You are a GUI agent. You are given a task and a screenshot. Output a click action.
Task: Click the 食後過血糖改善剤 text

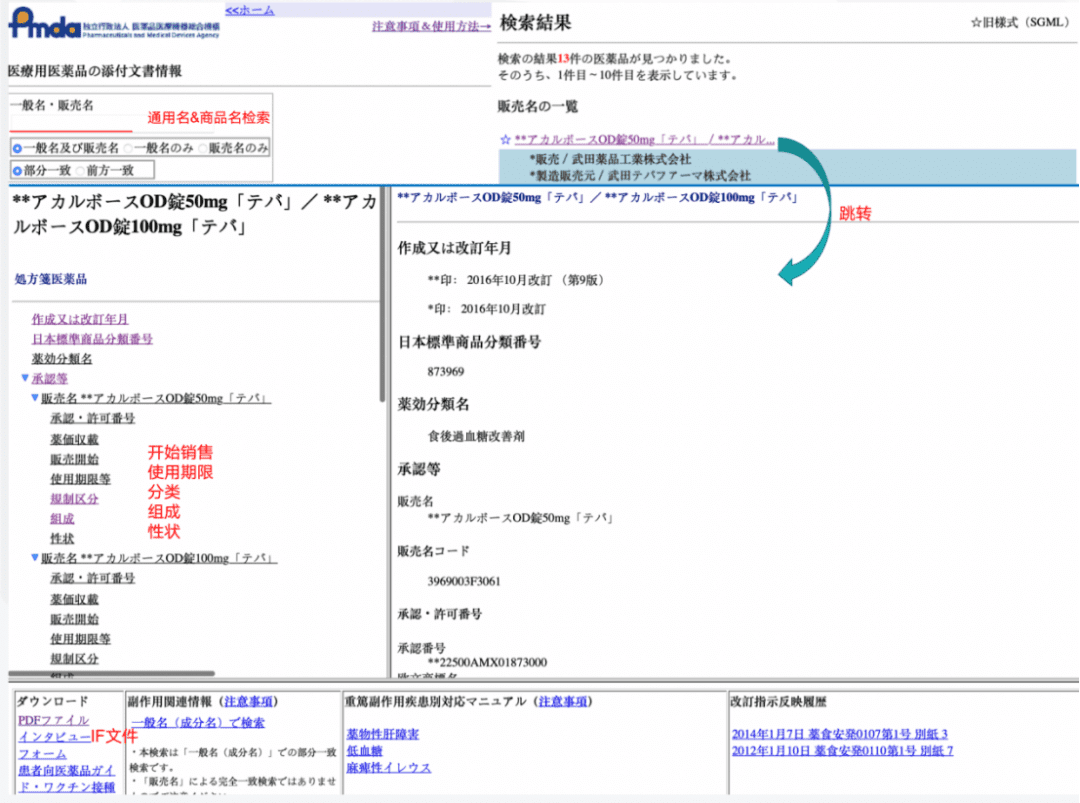[476, 437]
